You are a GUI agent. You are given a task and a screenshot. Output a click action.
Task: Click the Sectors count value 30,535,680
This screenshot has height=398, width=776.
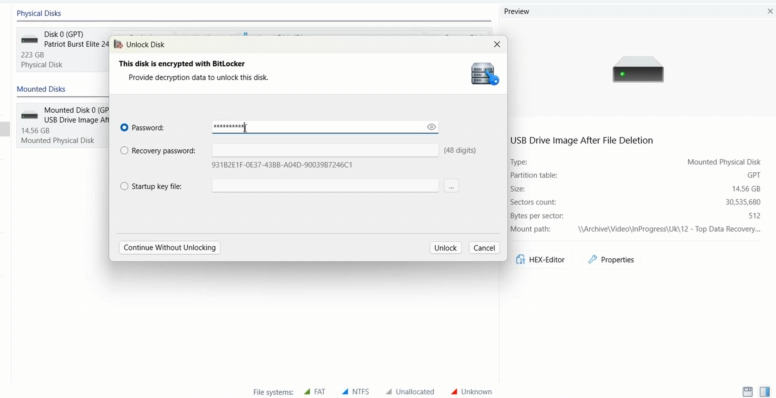tap(743, 202)
